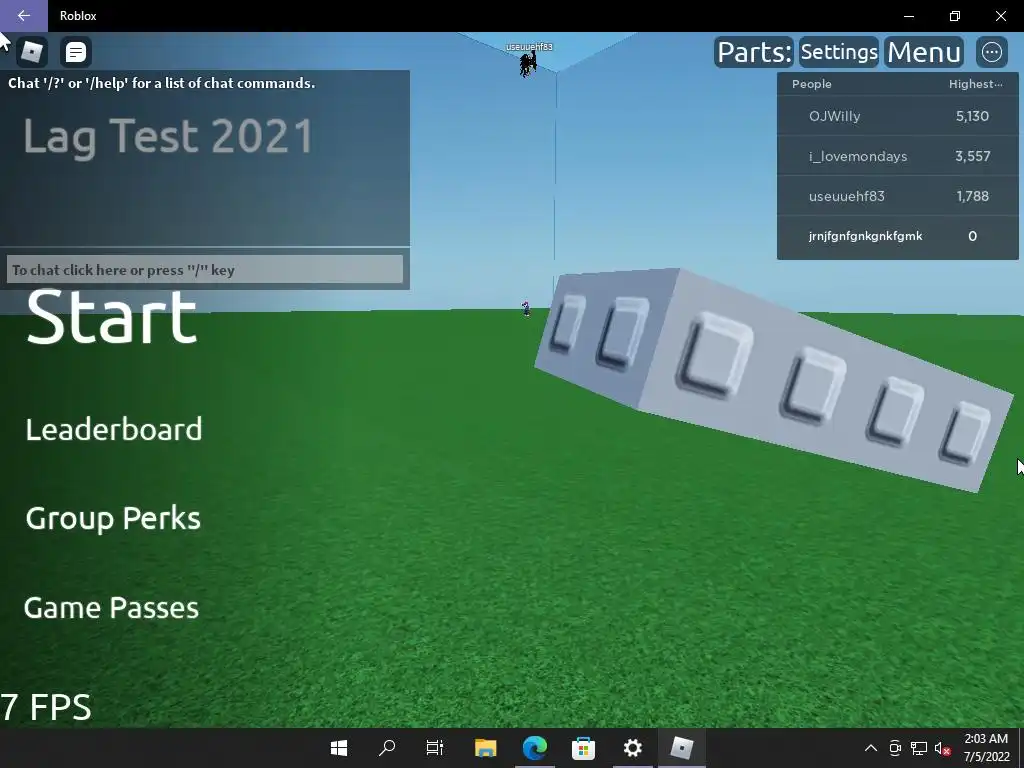This screenshot has width=1024, height=768.
Task: Click the Parts: button
Action: (x=754, y=52)
